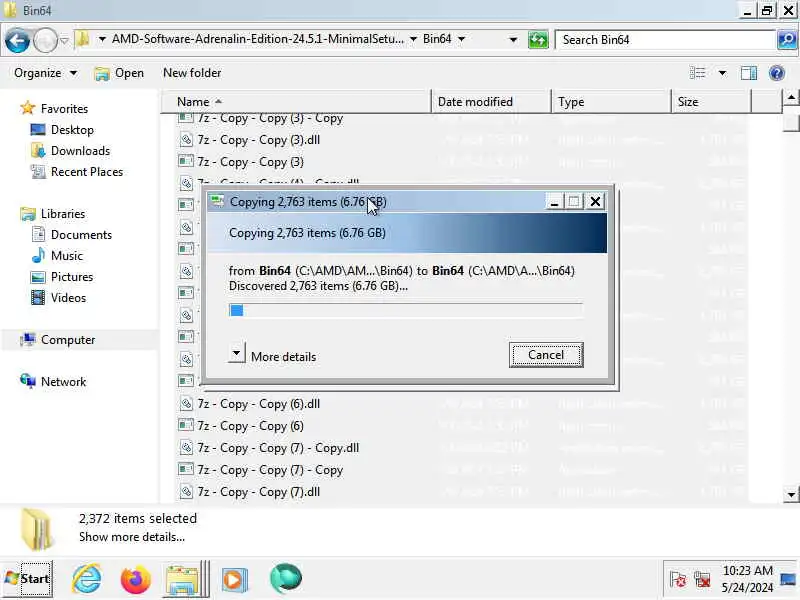
Task: Click the icon of 7z - Copy - Copy (7).dll
Action: click(186, 491)
